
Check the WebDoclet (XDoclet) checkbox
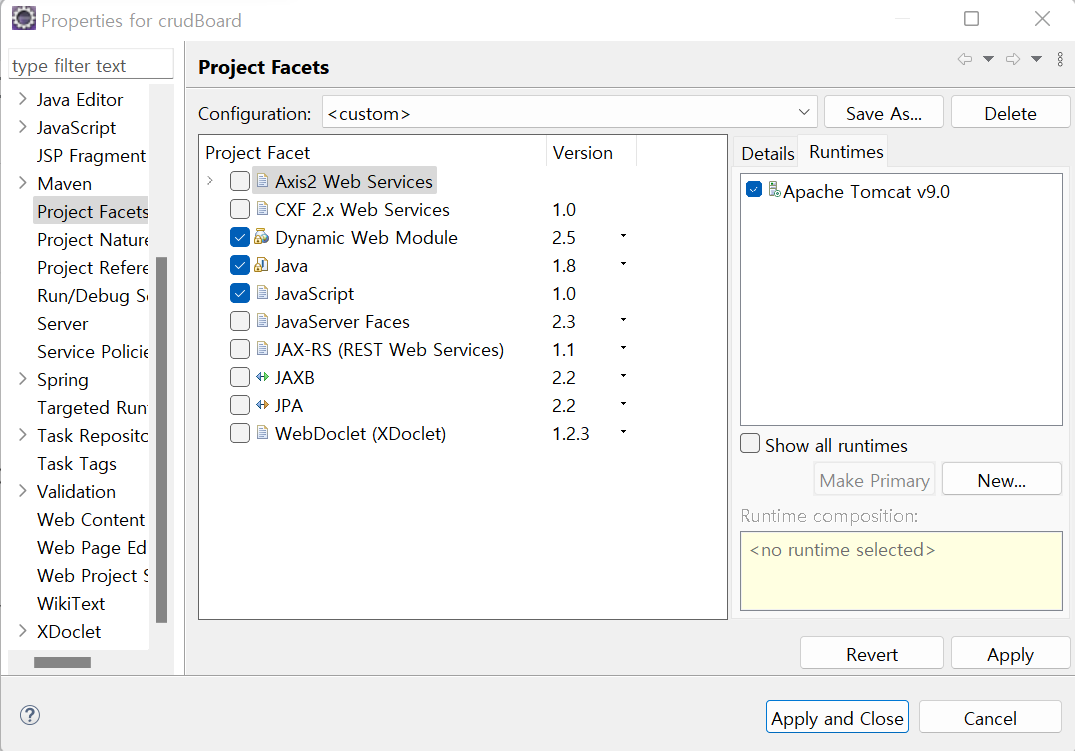coord(240,433)
